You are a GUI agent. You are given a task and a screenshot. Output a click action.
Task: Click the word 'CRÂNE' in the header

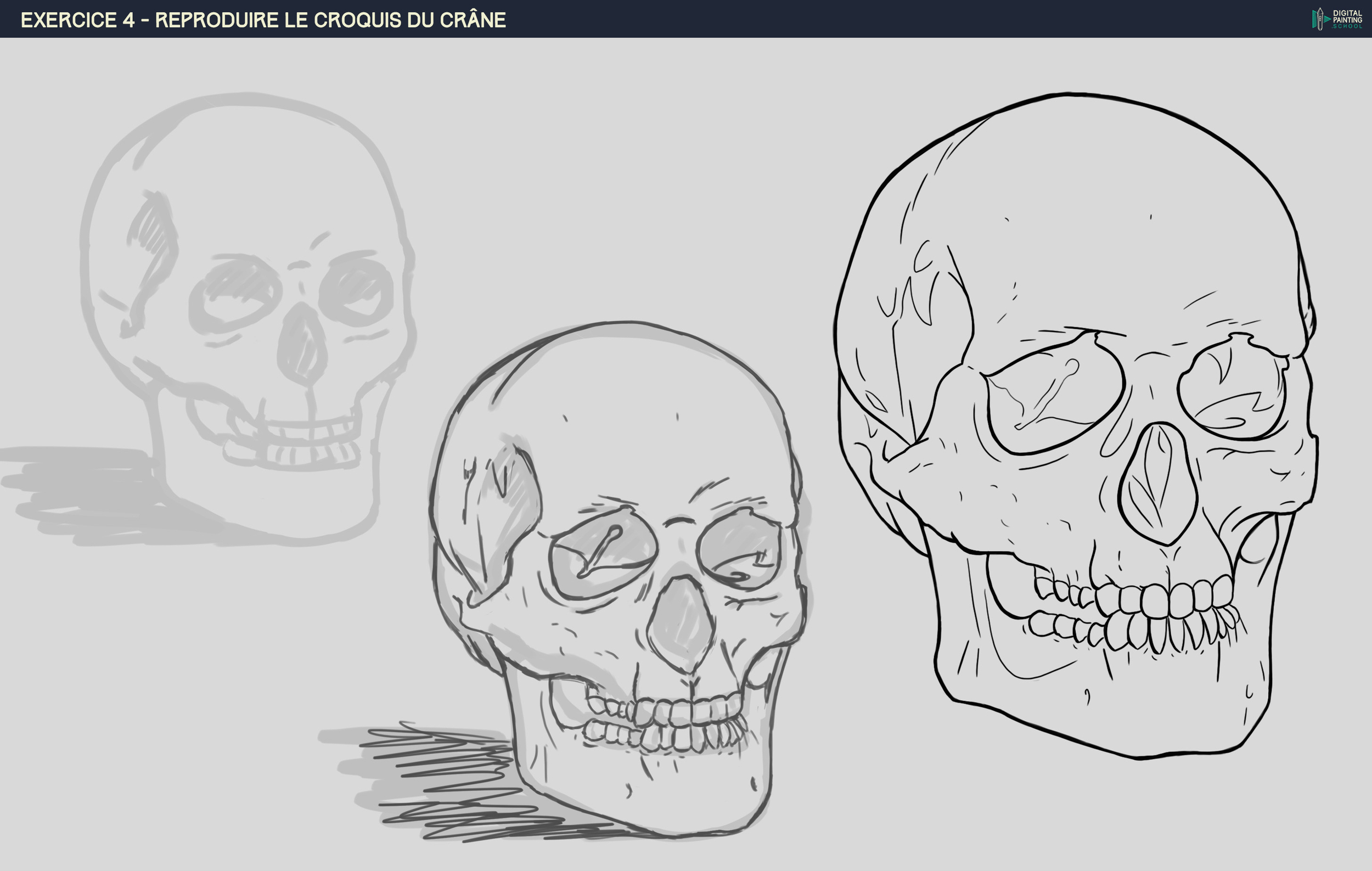473,20
